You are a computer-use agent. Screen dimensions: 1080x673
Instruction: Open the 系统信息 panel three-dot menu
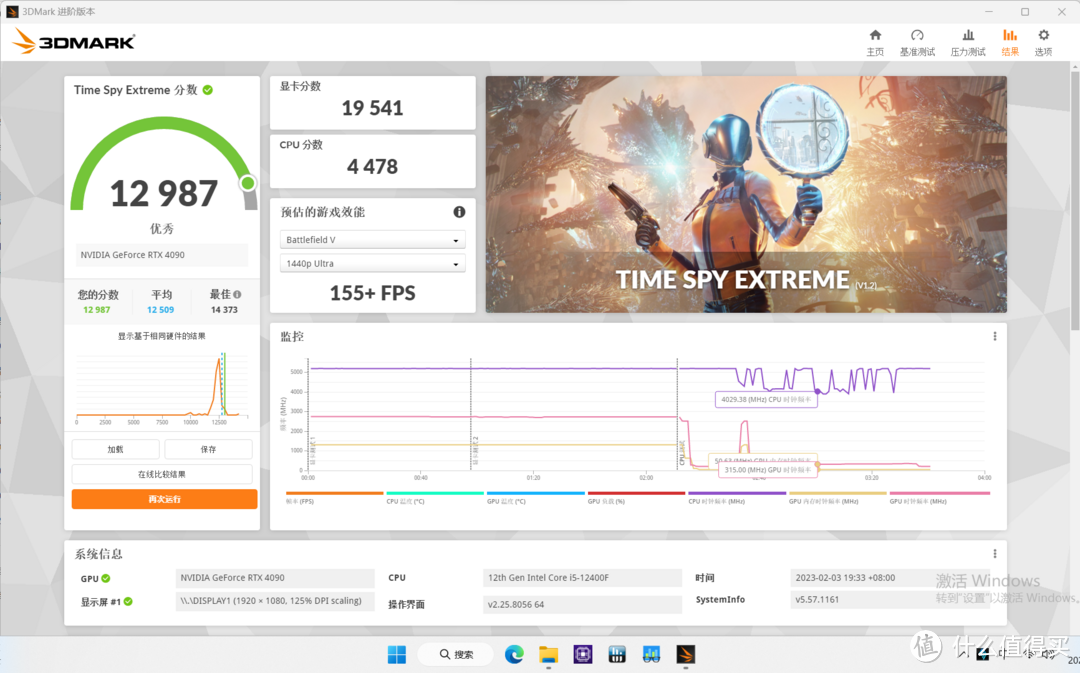[995, 554]
